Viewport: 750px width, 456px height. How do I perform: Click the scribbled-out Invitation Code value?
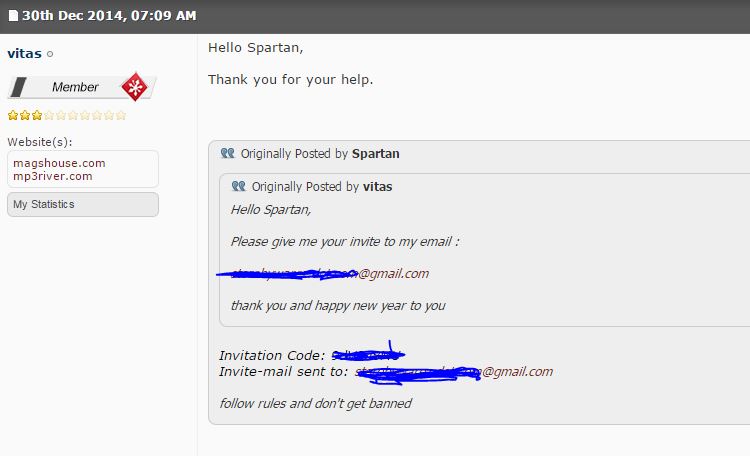point(368,355)
